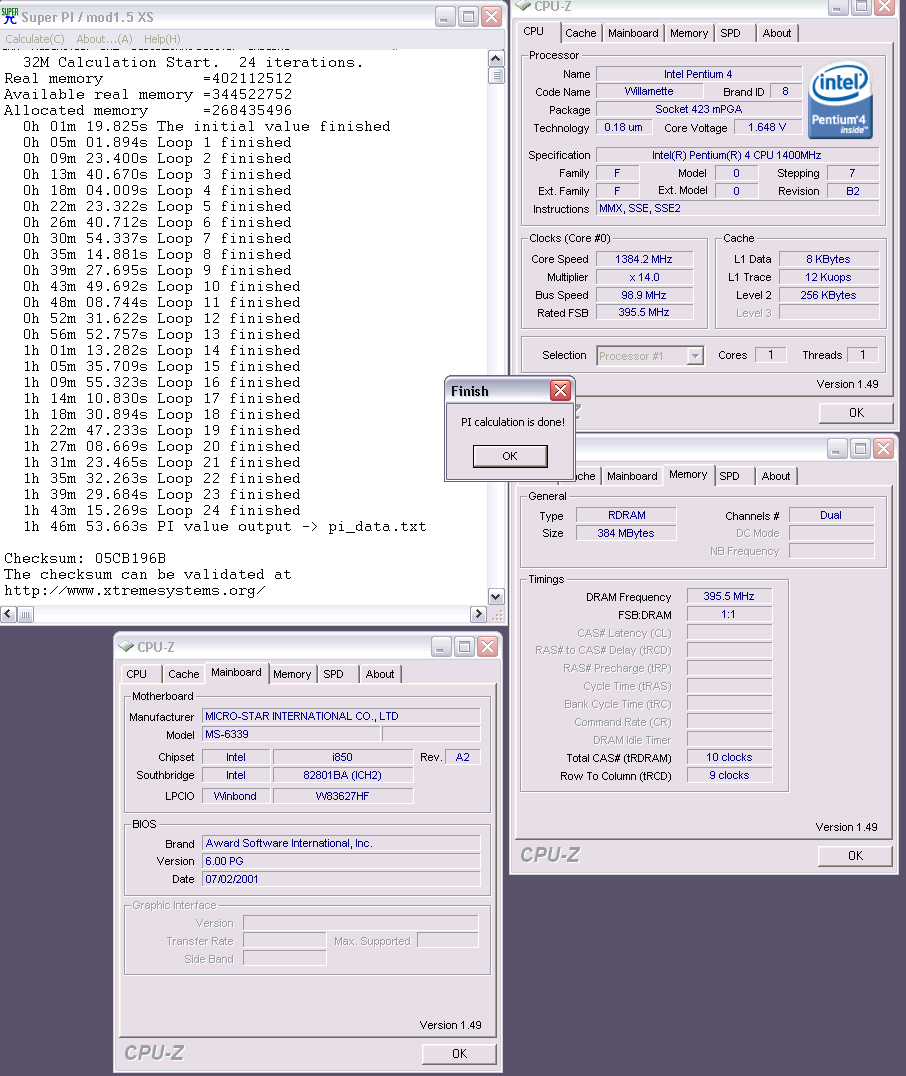Click OK in the Finish dialog
This screenshot has width=906, height=1076.
(510, 456)
